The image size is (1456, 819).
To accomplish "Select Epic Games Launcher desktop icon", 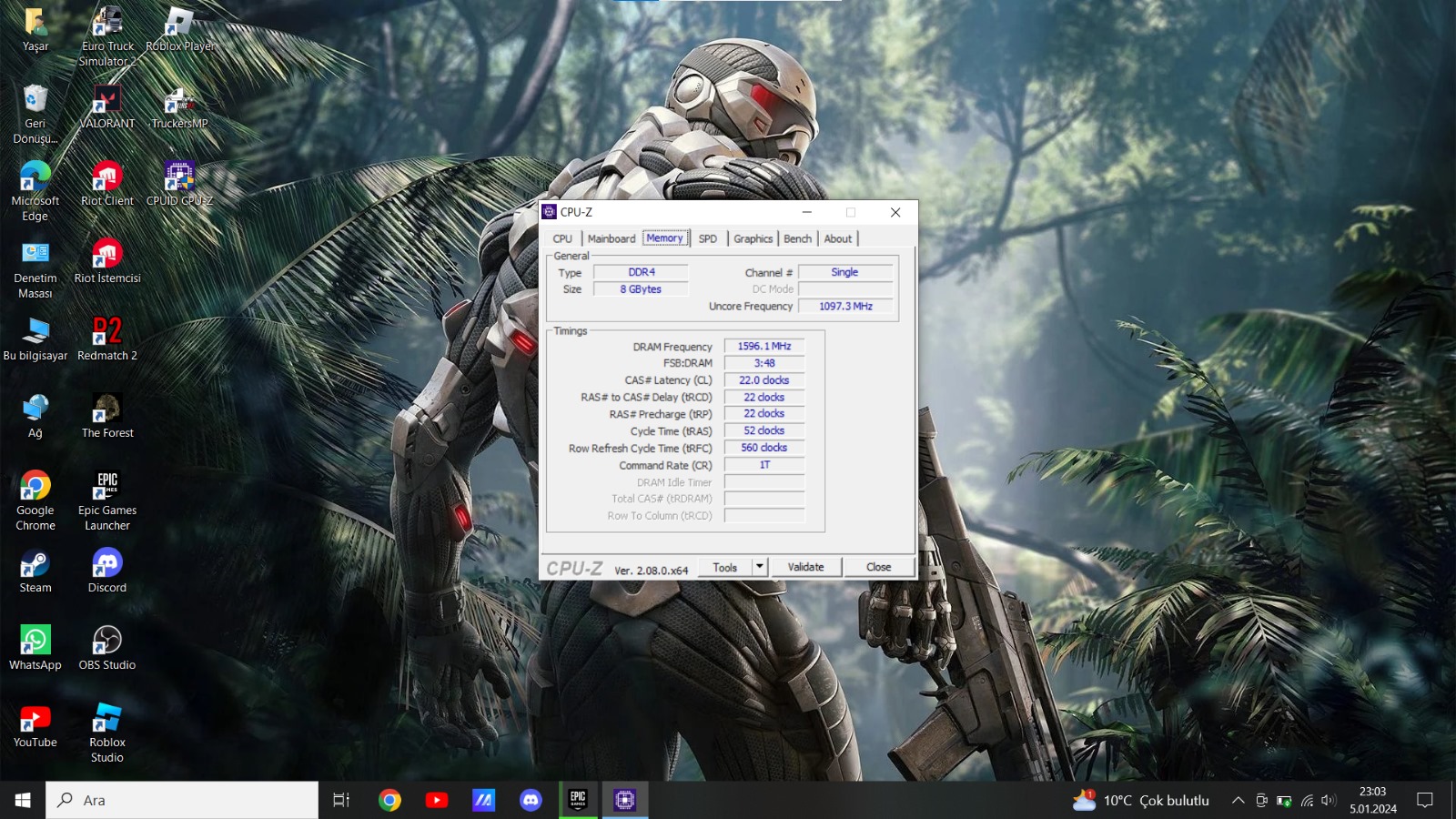I will click(x=107, y=501).
